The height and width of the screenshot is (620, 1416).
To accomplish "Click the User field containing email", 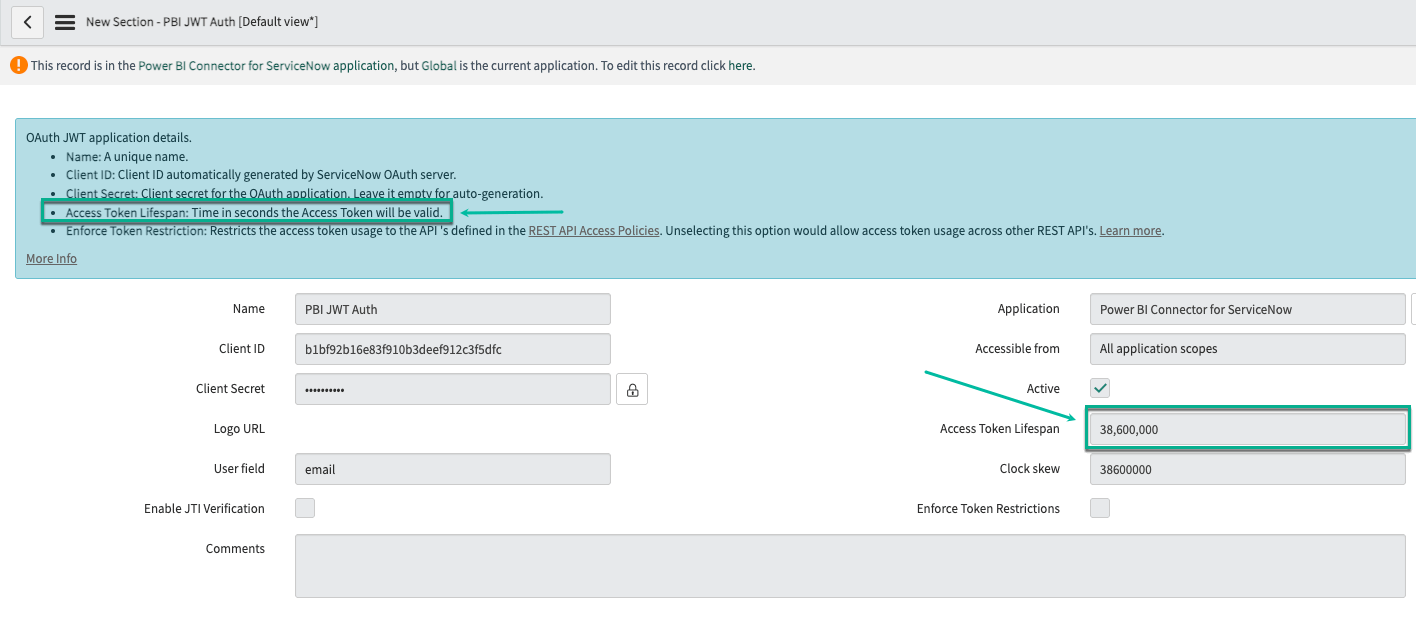I will pos(452,468).
